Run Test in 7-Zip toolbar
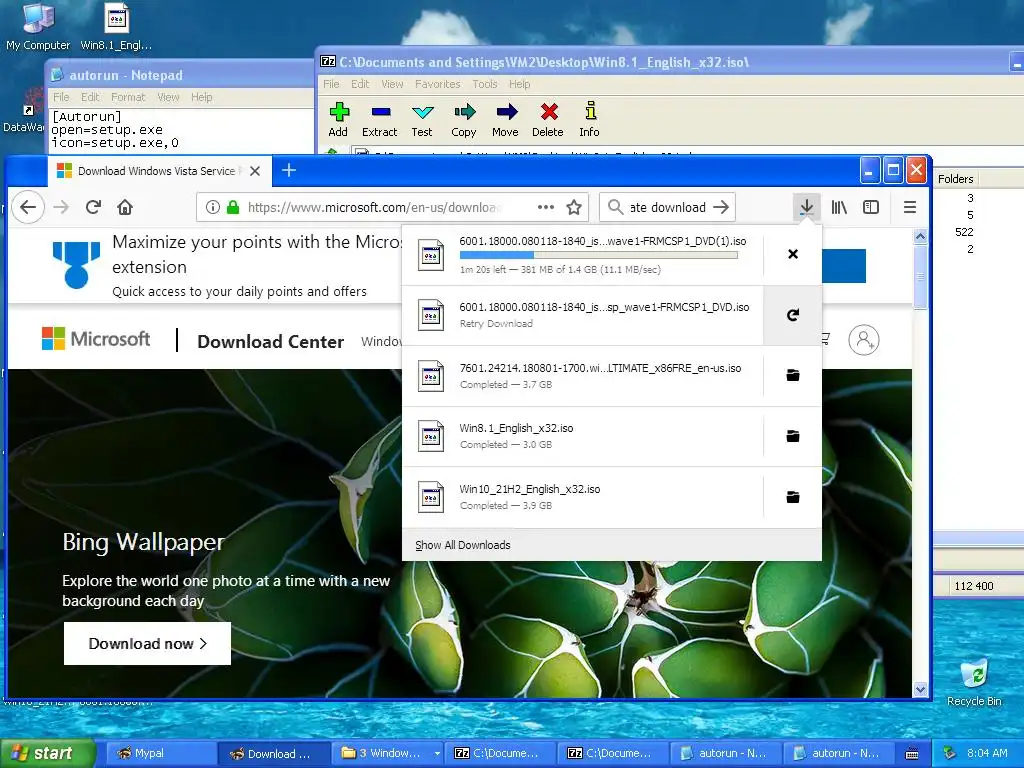Viewport: 1024px width, 768px height. pos(422,120)
